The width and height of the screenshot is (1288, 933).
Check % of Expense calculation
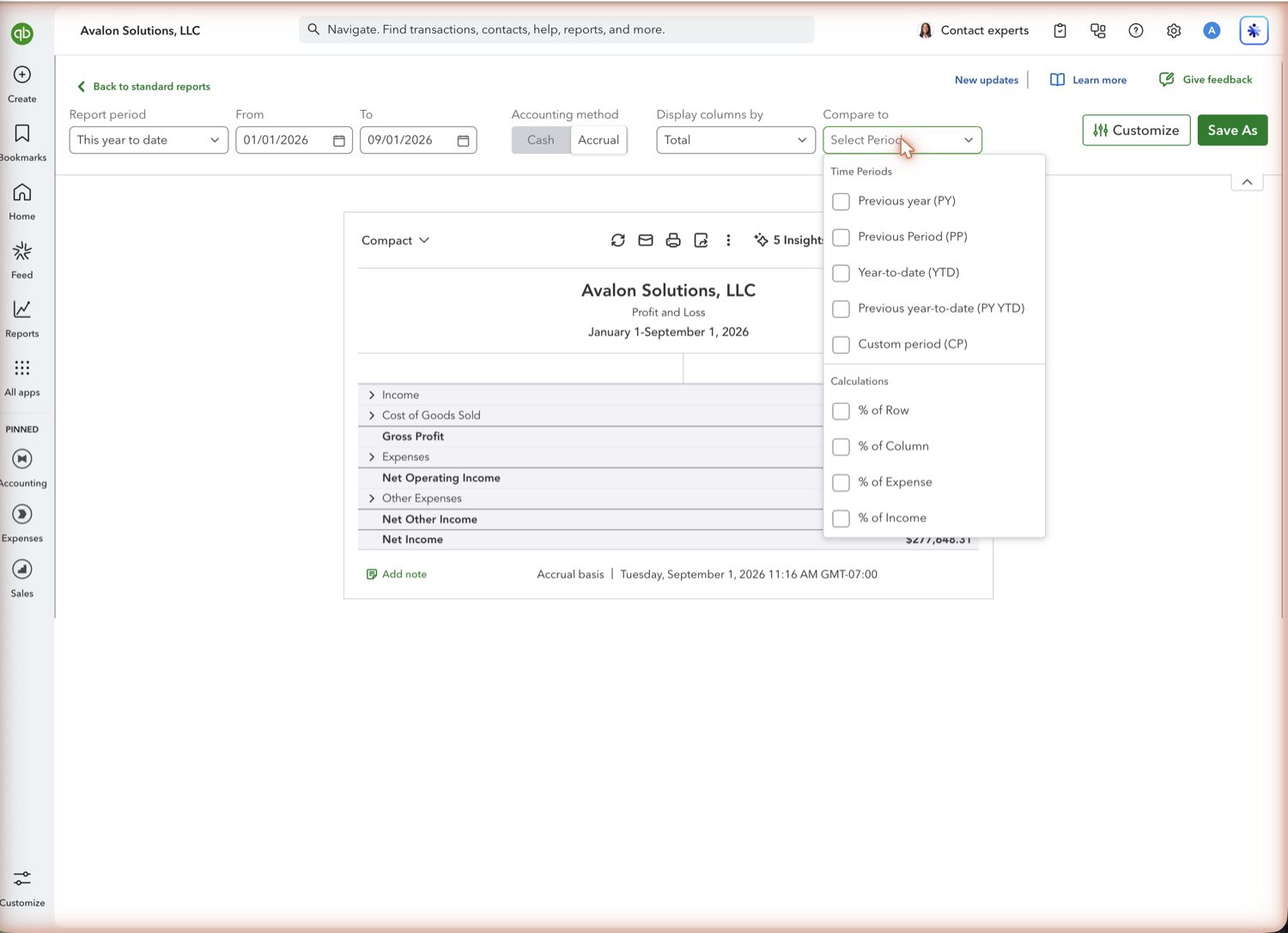tap(841, 483)
